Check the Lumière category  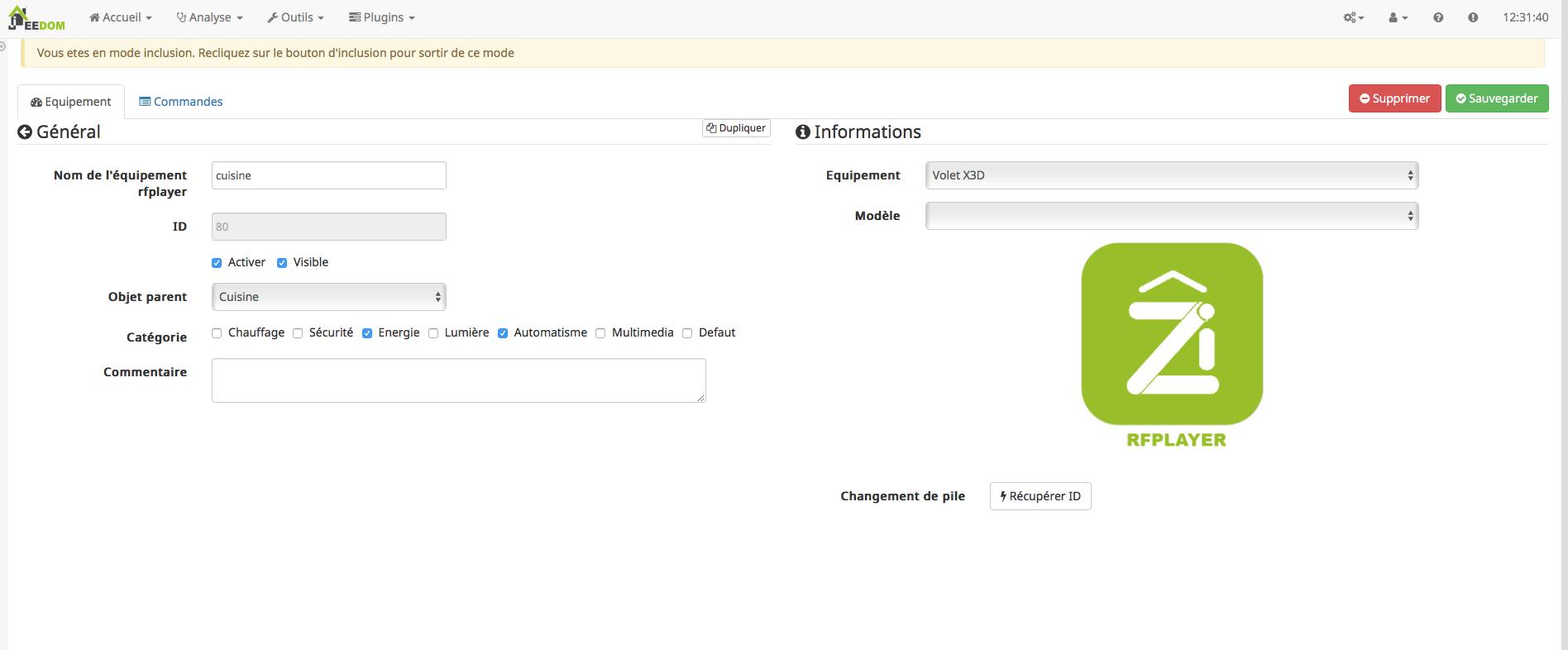coord(433,333)
